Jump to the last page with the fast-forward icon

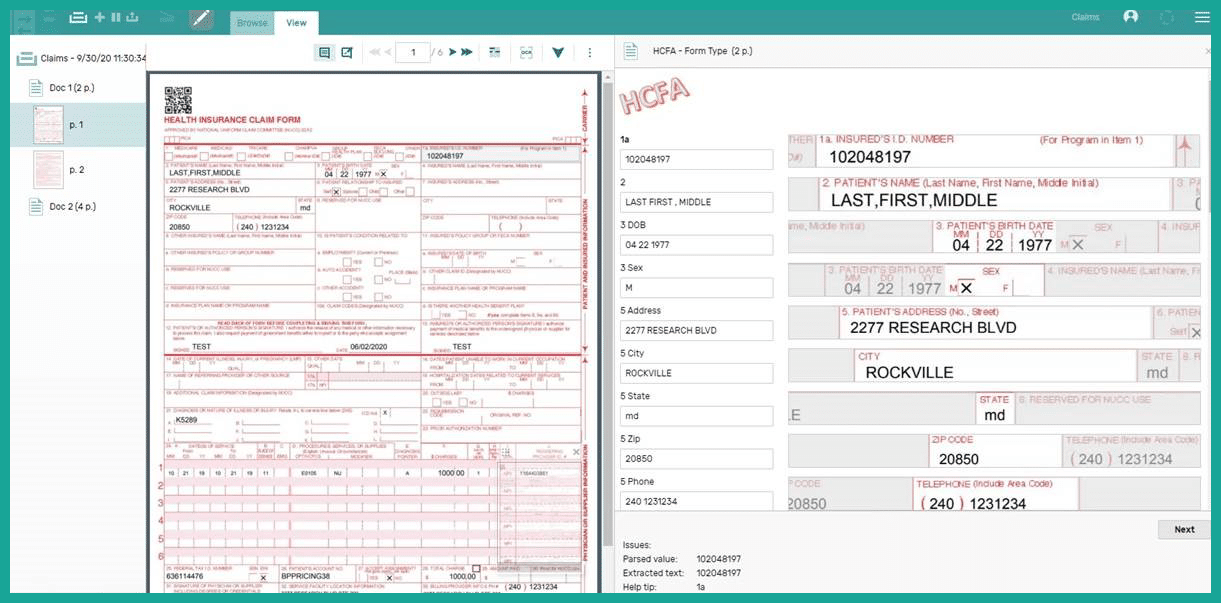[464, 51]
